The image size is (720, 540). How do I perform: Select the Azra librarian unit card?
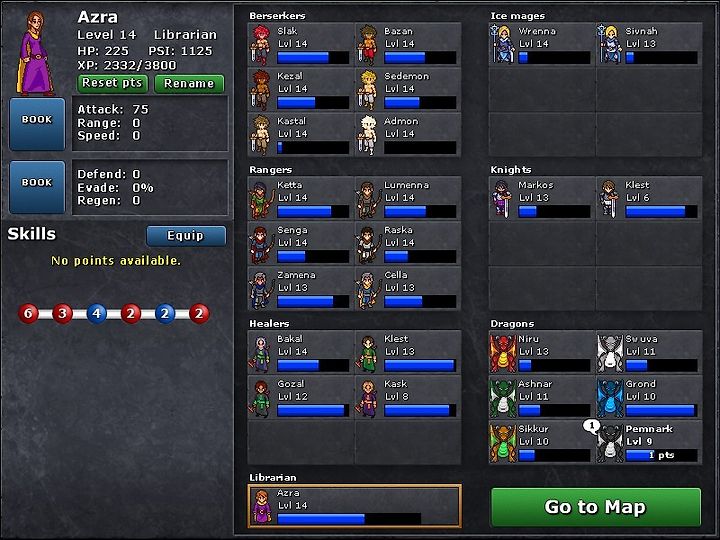pos(354,506)
